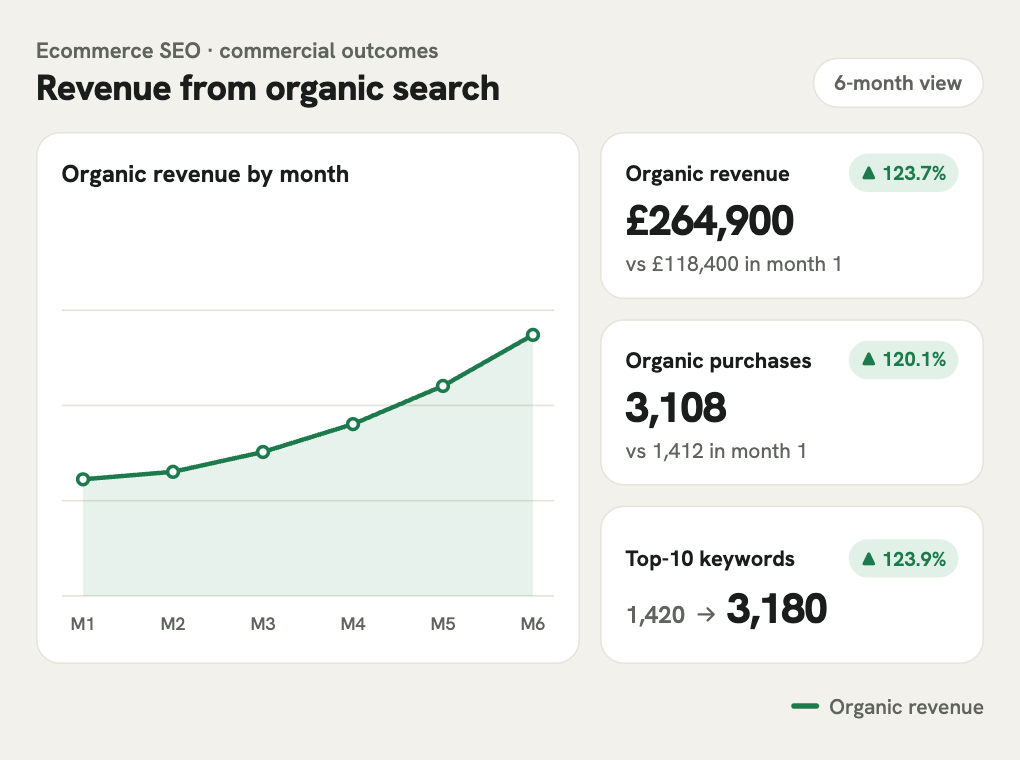Viewport: 1020px width, 760px height.
Task: Click the 3,180 keywords value
Action: click(777, 609)
